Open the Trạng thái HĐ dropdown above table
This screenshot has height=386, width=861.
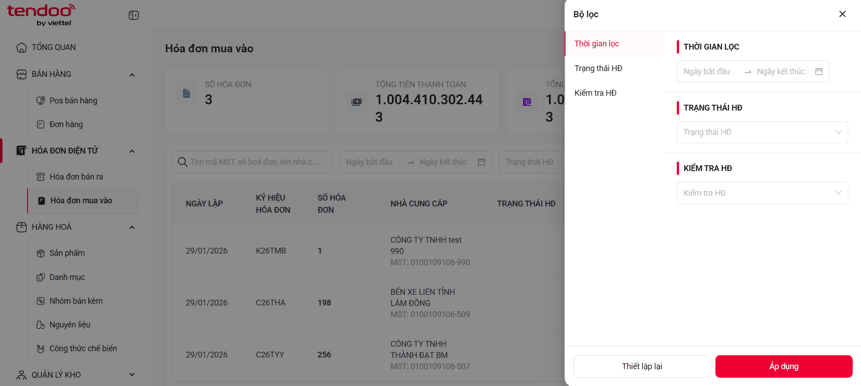tap(531, 163)
